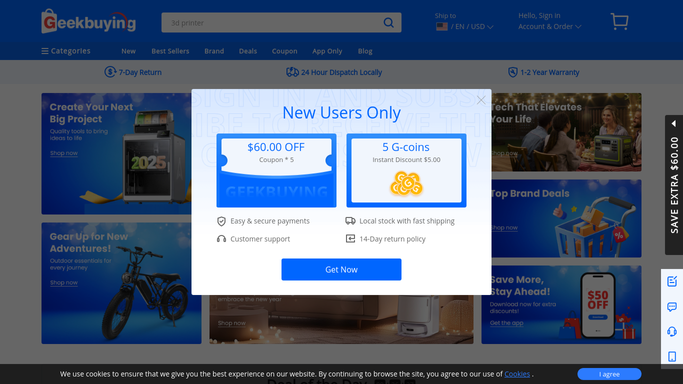The width and height of the screenshot is (683, 384).
Task: Expand the Account & Order dropdown
Action: pos(550,27)
